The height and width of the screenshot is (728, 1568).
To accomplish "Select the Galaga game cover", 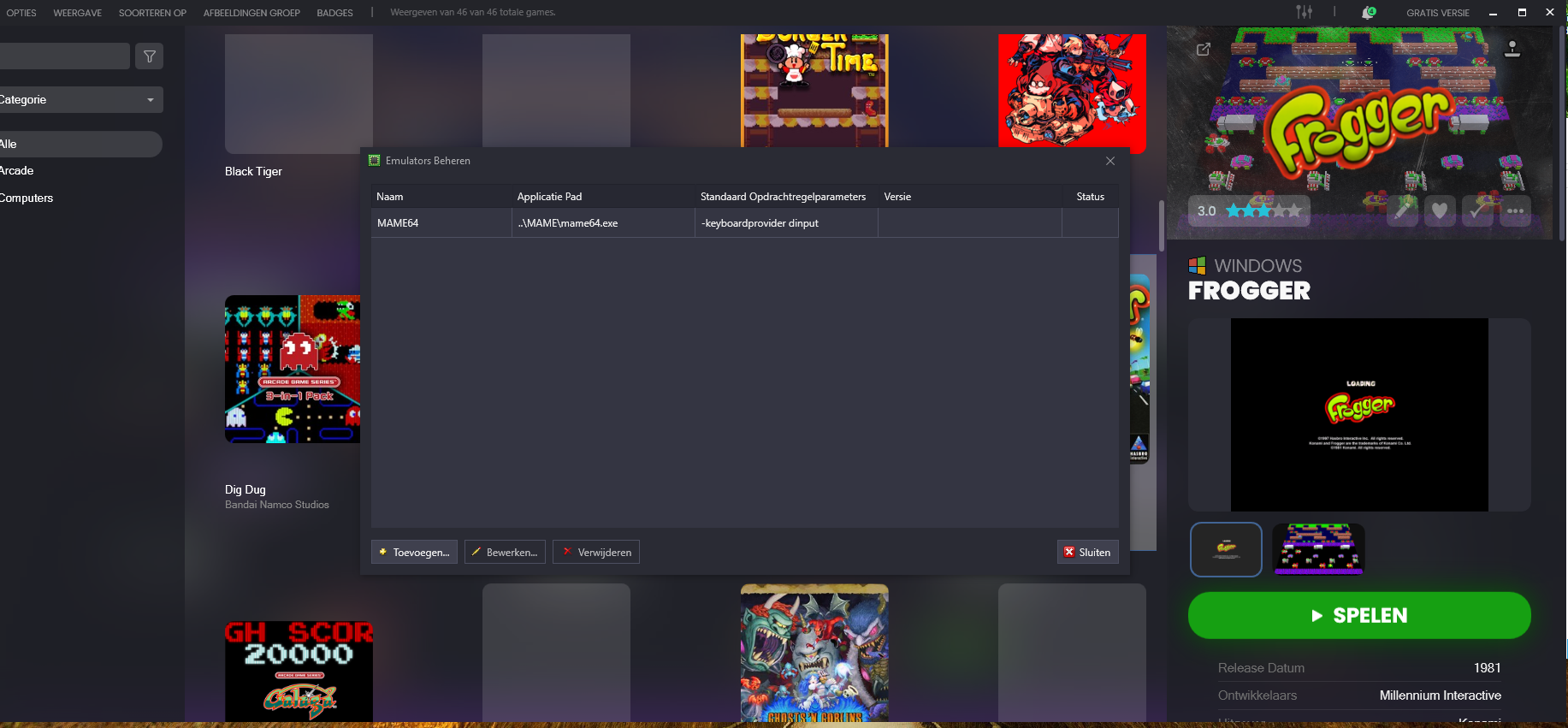I will [299, 672].
